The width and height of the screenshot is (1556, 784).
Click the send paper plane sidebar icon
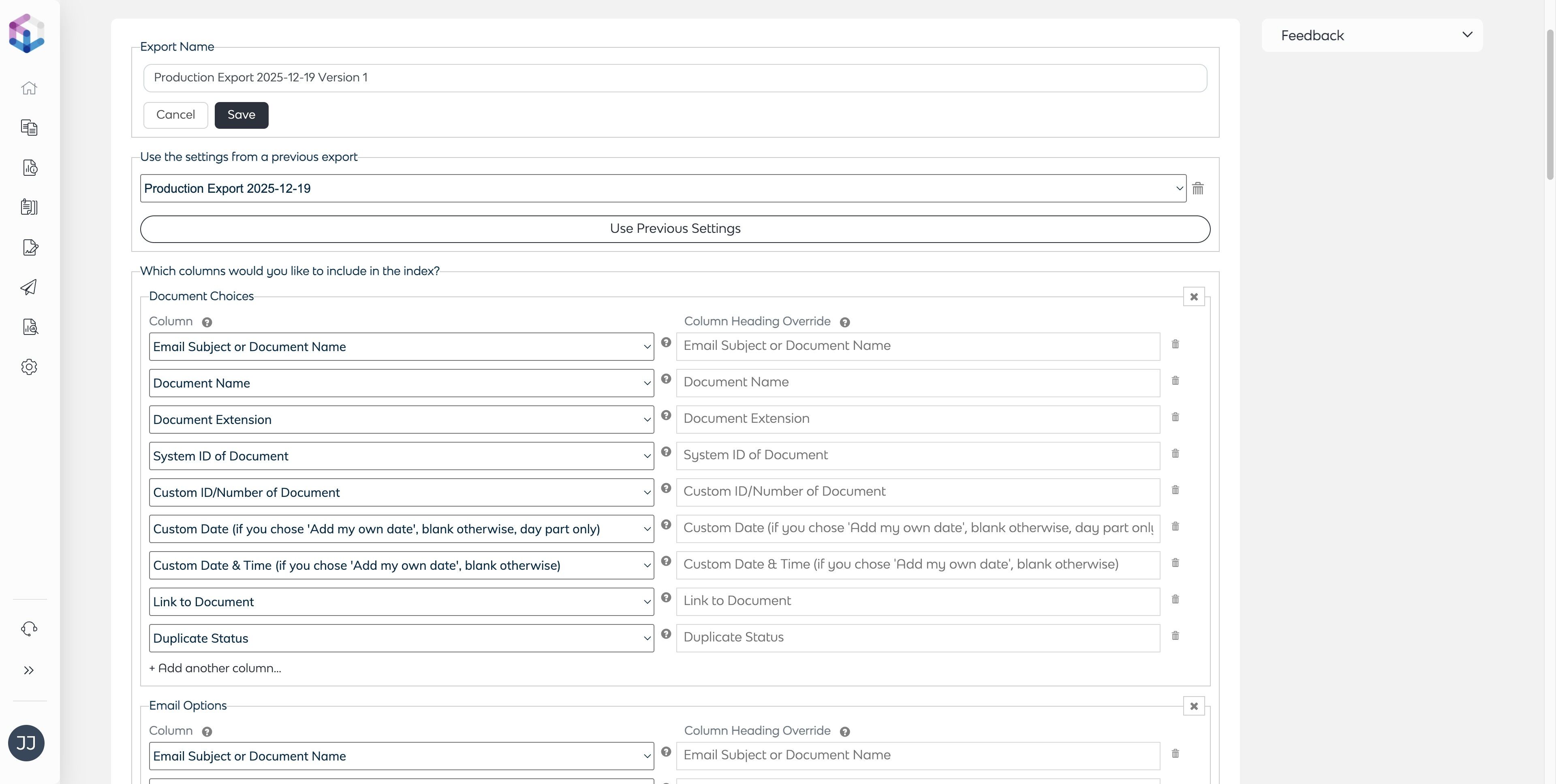(x=29, y=287)
